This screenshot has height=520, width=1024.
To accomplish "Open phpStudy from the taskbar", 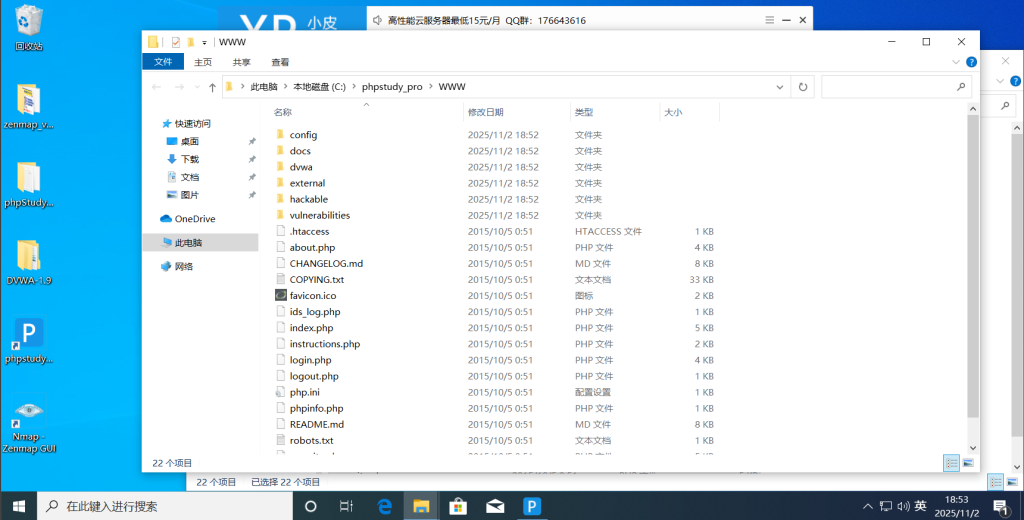I will pyautogui.click(x=532, y=506).
